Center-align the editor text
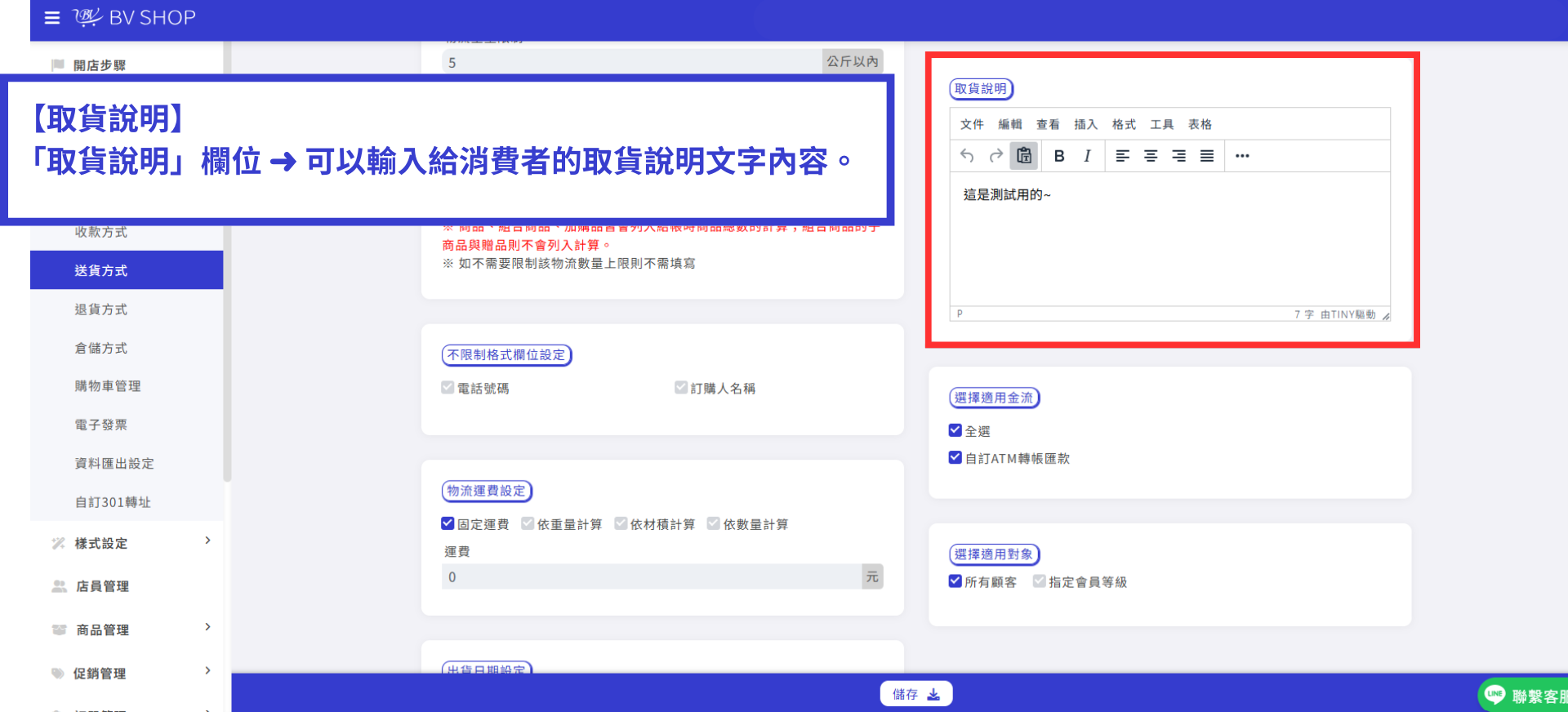 [1151, 156]
